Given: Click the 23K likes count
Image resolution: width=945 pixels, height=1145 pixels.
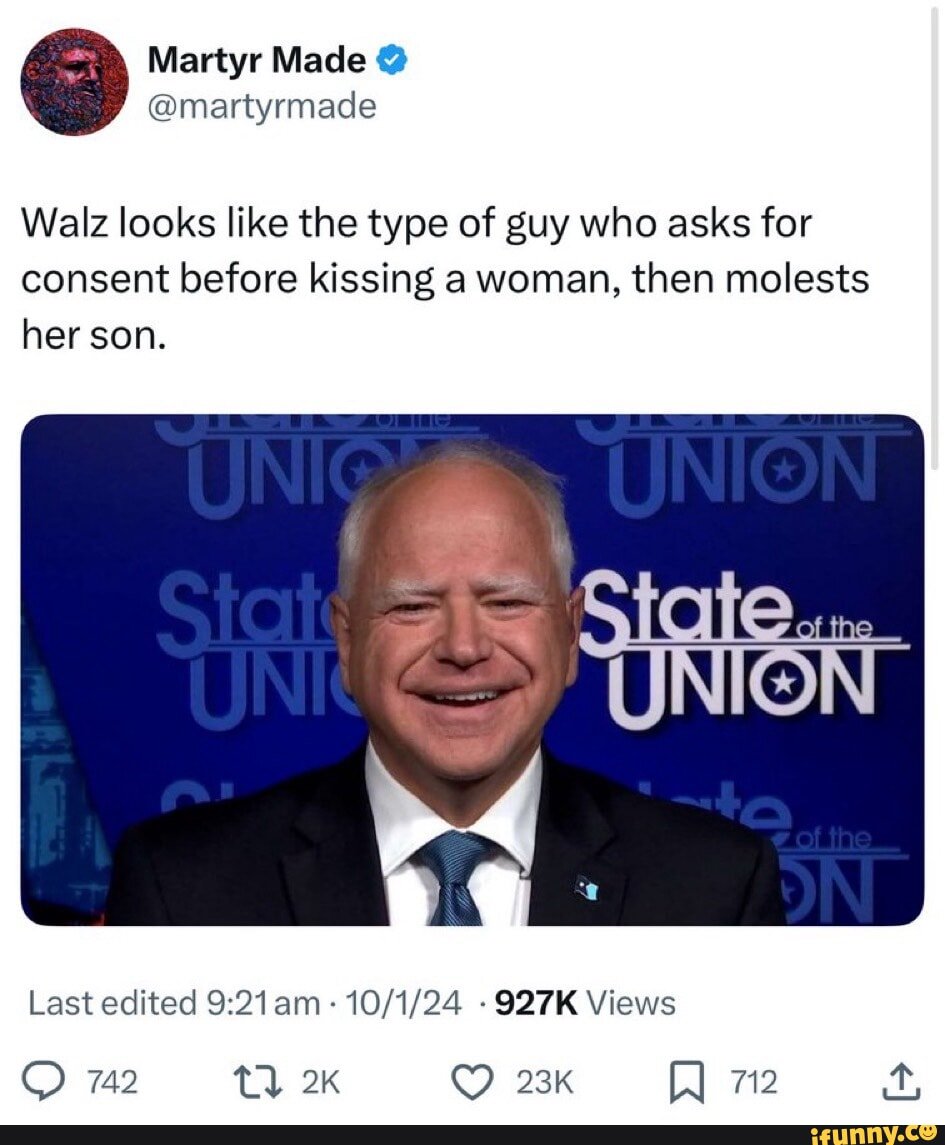Looking at the screenshot, I should pos(545,1082).
